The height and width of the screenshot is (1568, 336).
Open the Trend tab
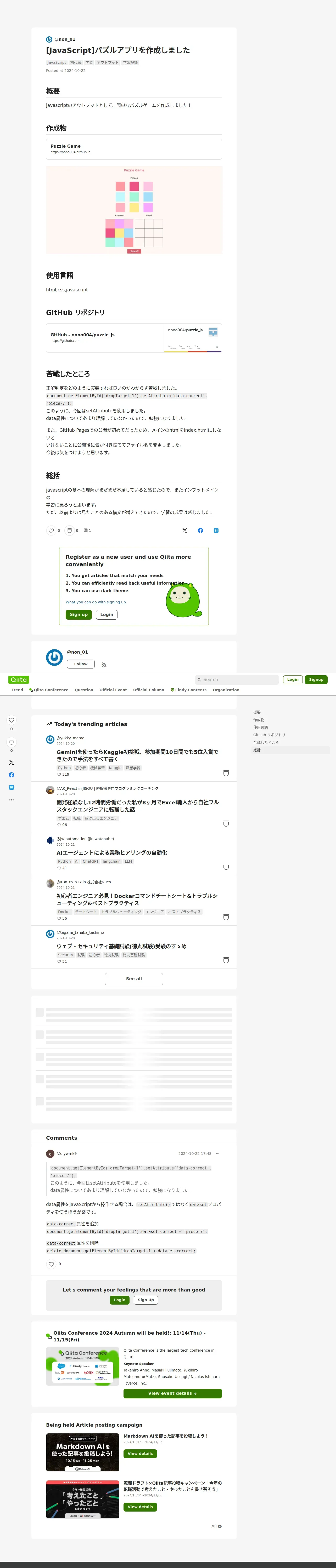click(17, 690)
